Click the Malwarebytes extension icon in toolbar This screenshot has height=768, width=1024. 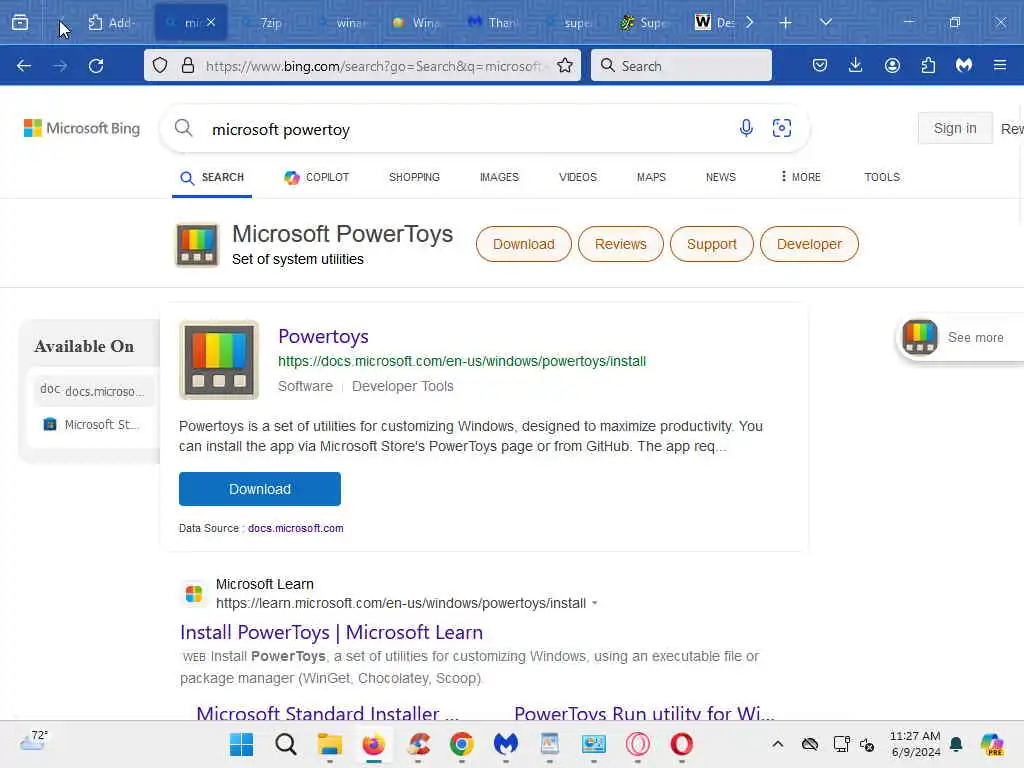coord(964,65)
